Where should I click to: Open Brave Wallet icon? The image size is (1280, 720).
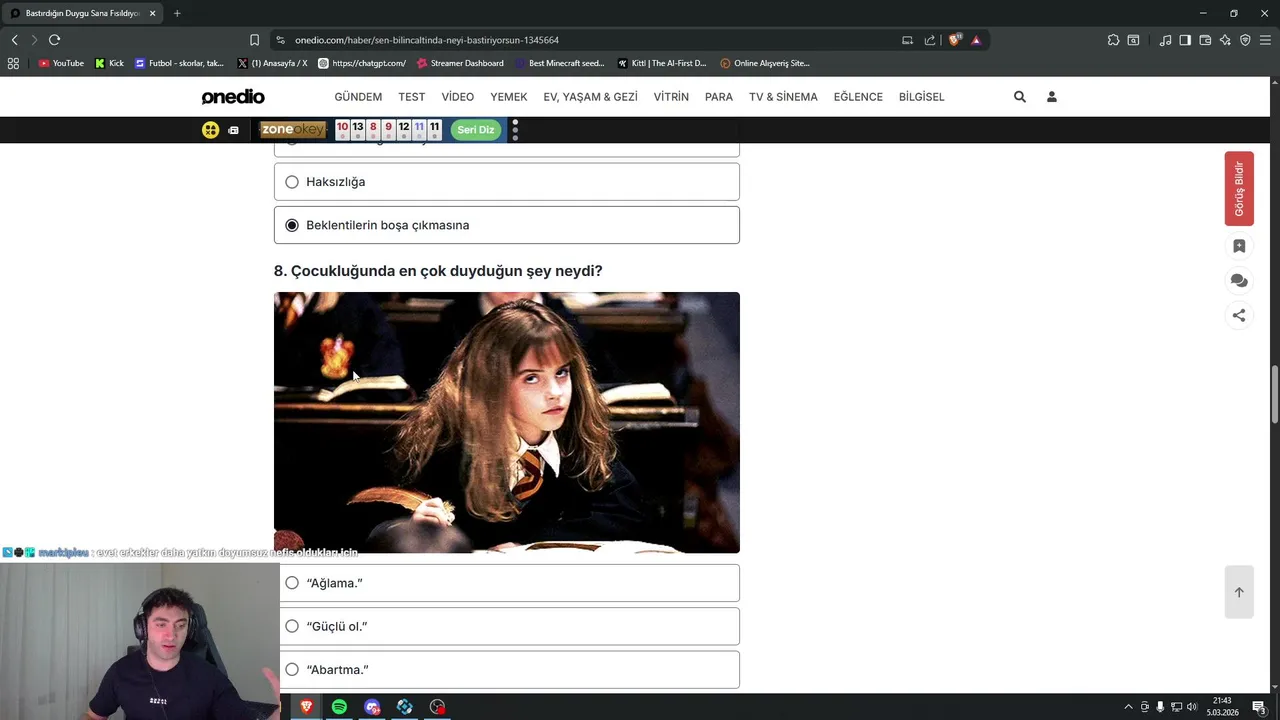1205,40
